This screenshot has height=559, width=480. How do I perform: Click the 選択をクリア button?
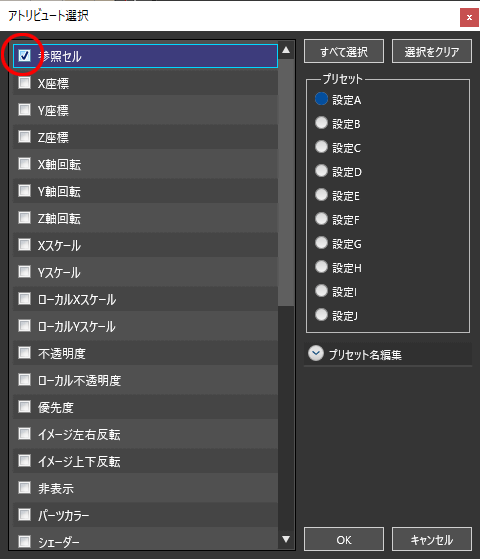tap(432, 51)
